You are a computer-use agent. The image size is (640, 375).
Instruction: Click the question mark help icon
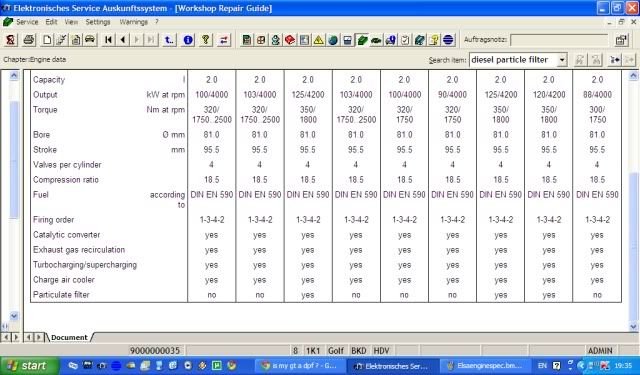tap(206, 40)
